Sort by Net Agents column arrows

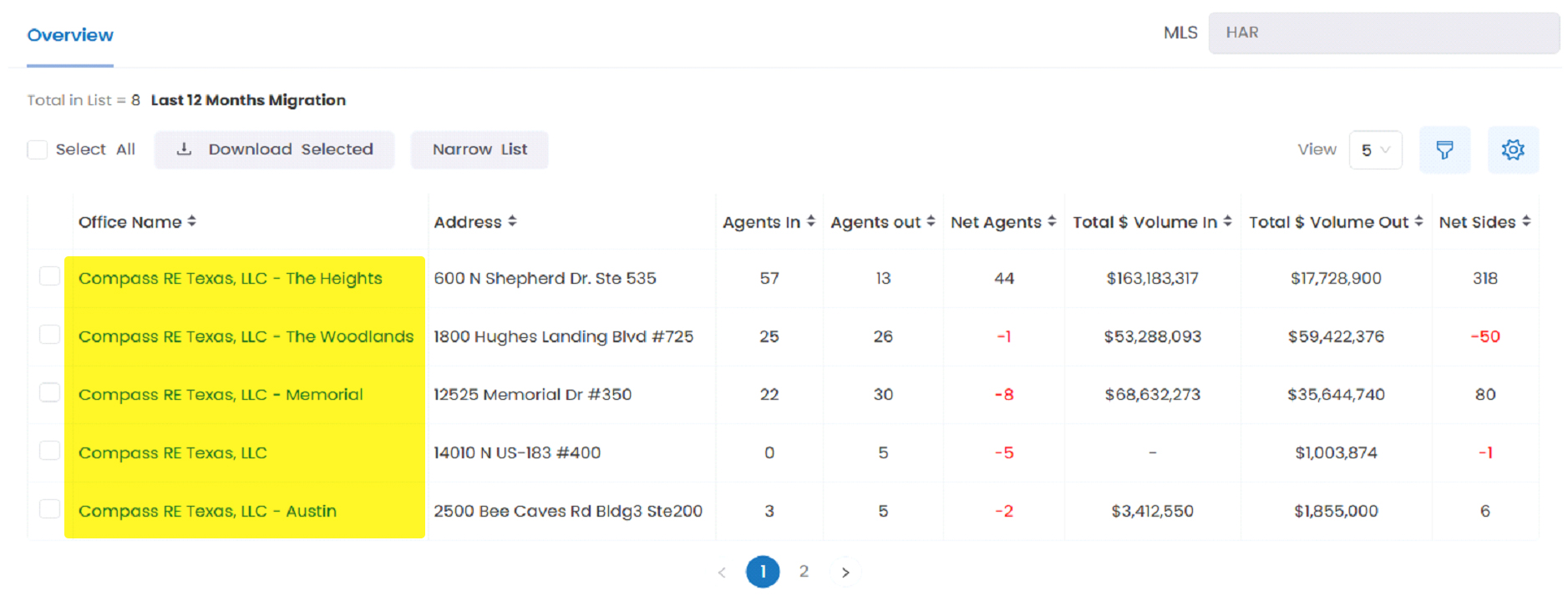click(x=1052, y=221)
